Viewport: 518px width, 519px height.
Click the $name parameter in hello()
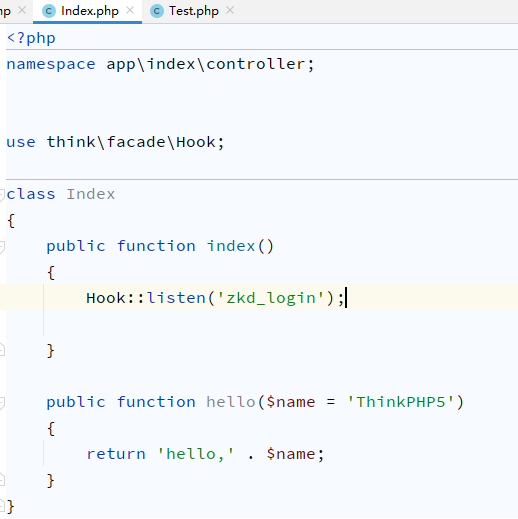point(291,402)
